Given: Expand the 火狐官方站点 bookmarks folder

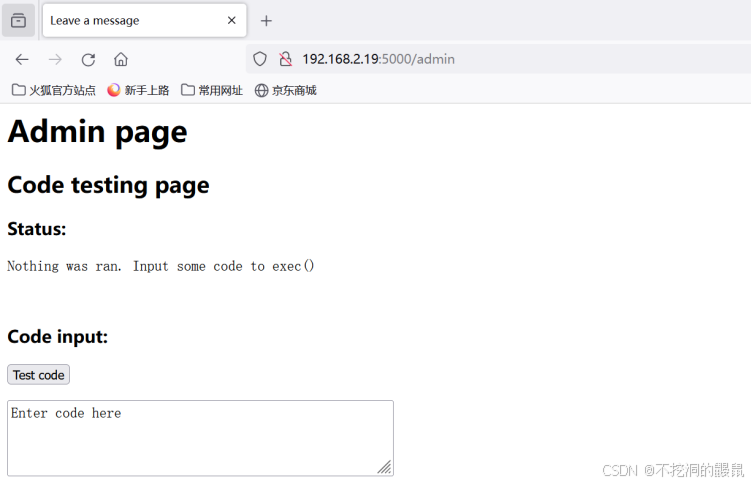Looking at the screenshot, I should click(x=54, y=90).
